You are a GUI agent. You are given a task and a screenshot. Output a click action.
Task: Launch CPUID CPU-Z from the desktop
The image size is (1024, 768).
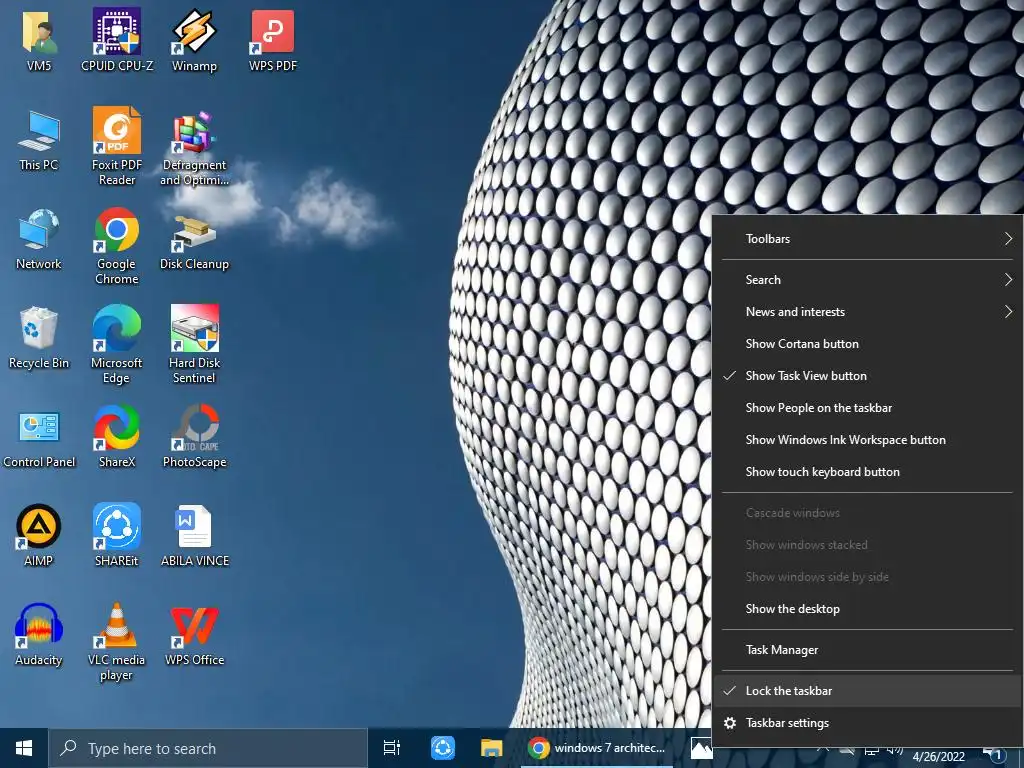pyautogui.click(x=117, y=40)
